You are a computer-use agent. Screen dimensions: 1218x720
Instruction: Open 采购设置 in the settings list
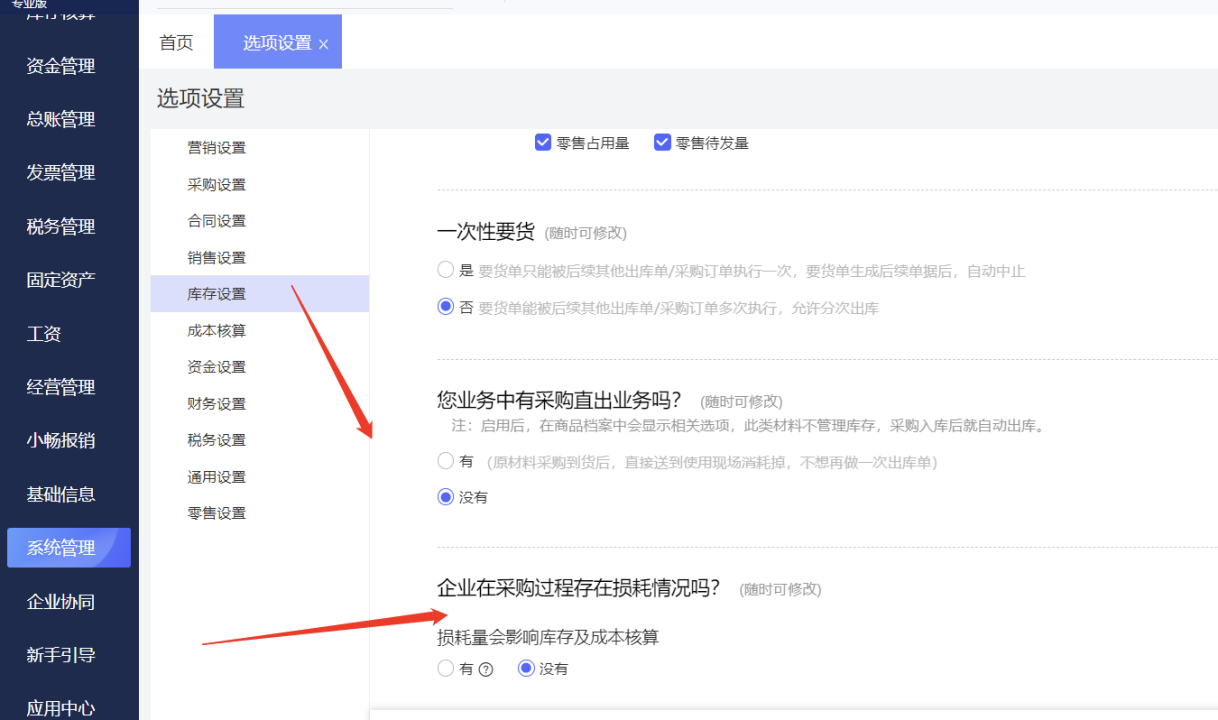click(216, 185)
